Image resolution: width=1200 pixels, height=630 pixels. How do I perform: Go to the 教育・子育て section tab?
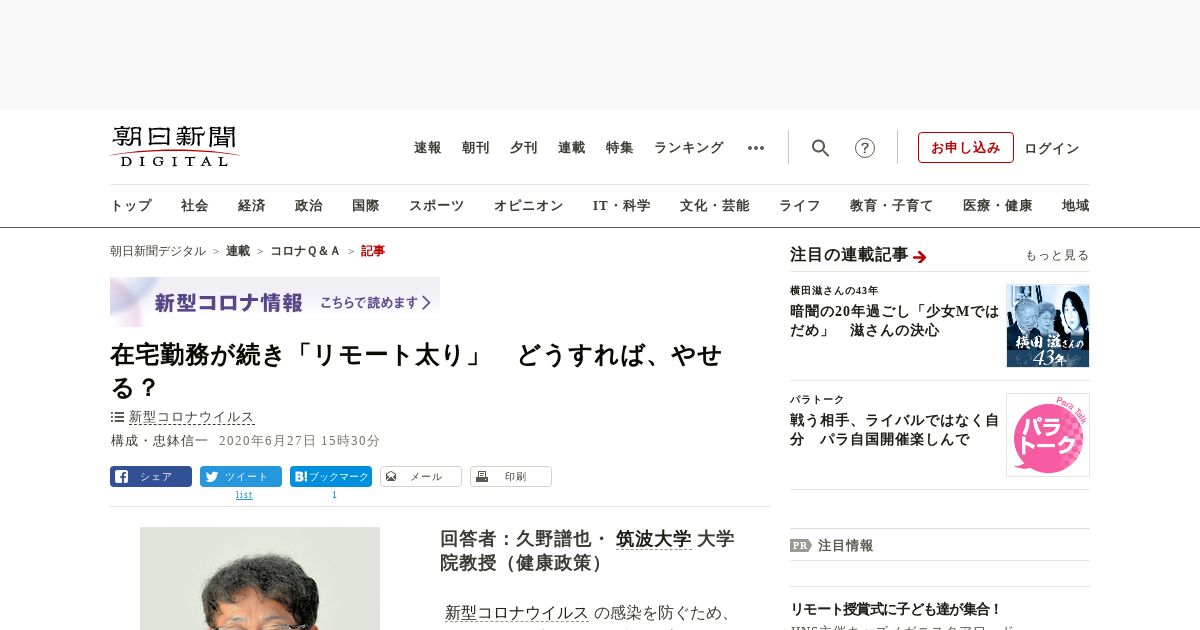892,206
